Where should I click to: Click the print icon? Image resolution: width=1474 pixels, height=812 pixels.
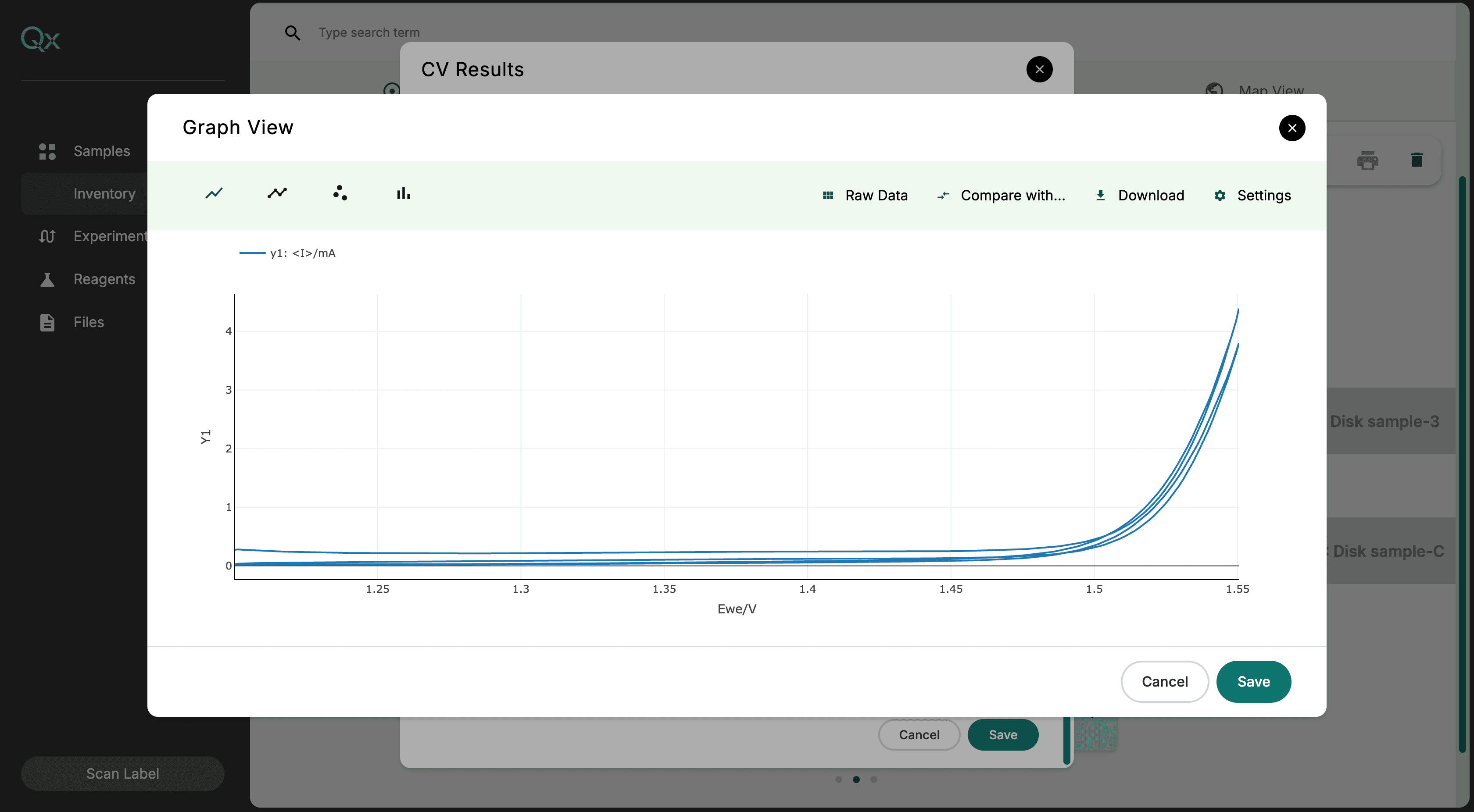[1367, 160]
